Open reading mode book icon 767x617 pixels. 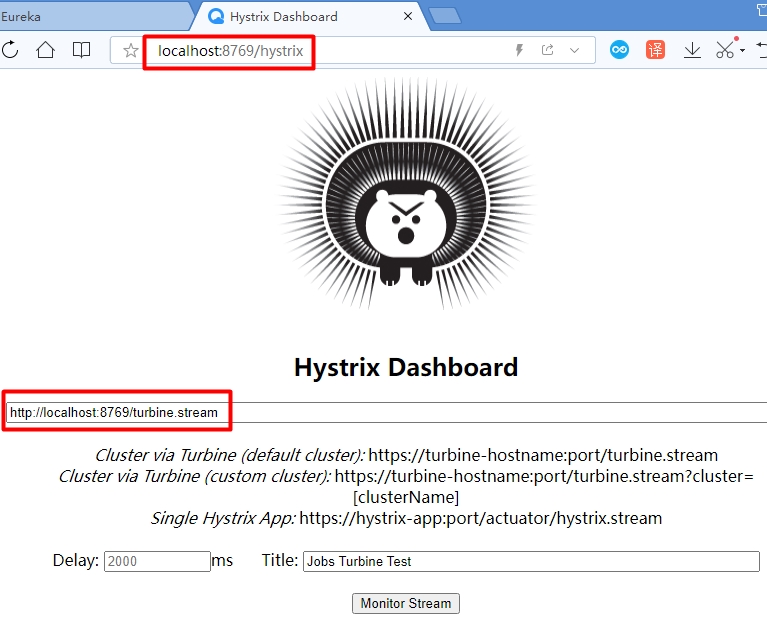coord(81,50)
